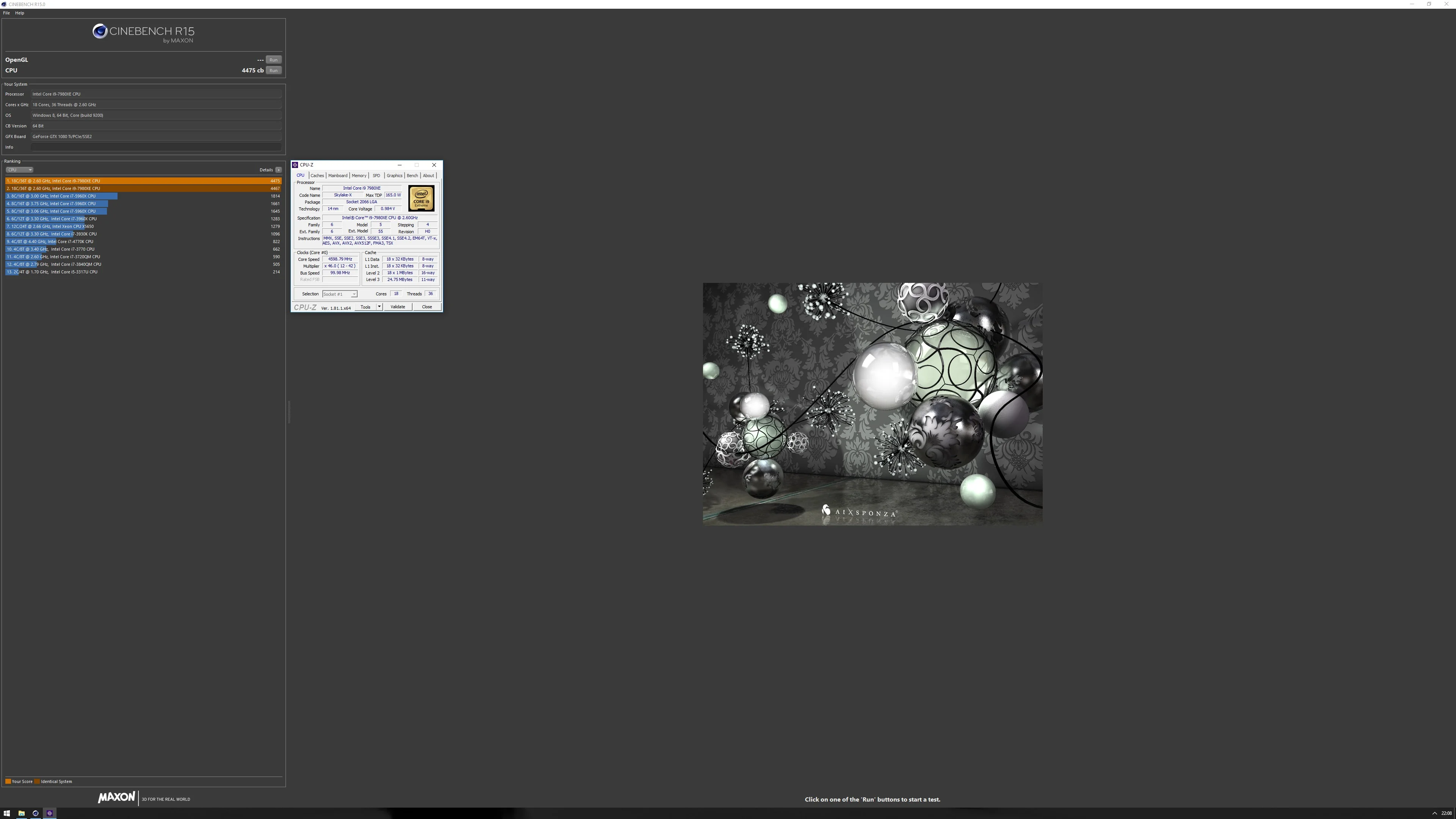Click the Core Speed value 4598.79 MHz
The image size is (1456, 819).
[340, 259]
